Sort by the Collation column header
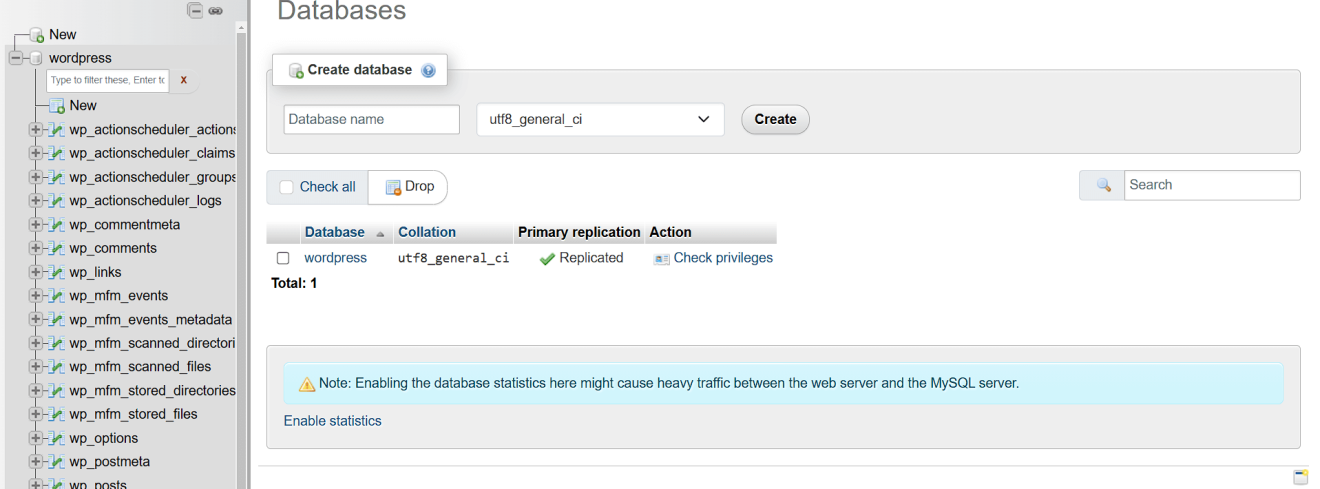 [427, 232]
